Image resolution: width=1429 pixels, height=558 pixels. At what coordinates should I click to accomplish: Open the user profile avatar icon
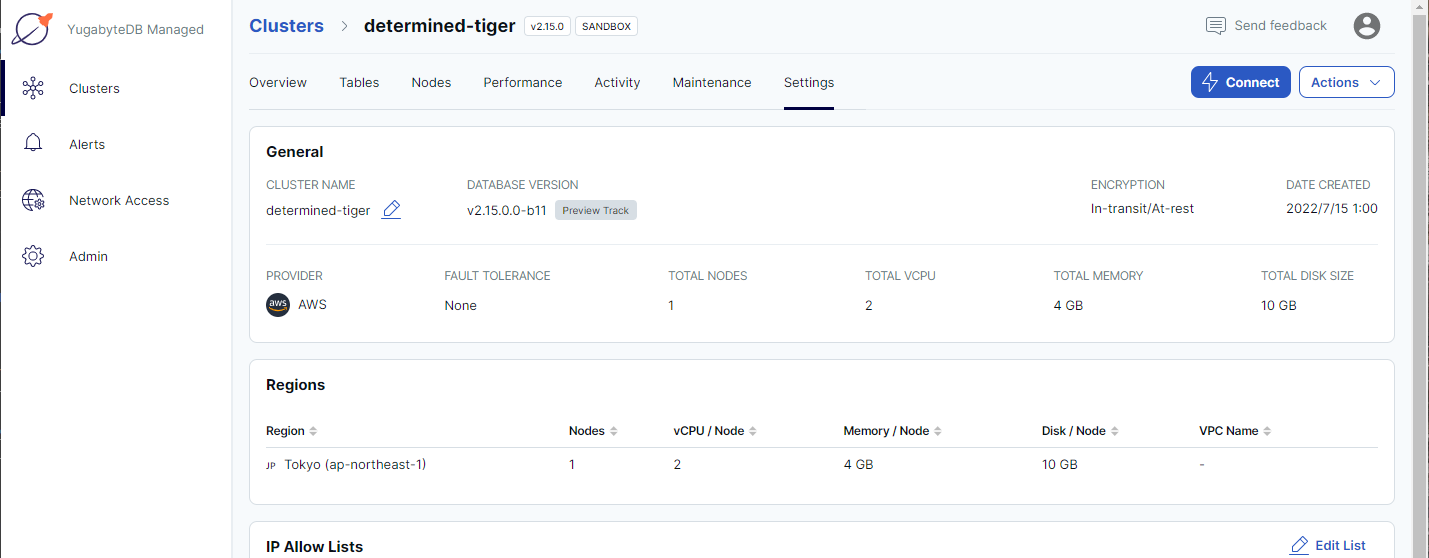[x=1367, y=26]
